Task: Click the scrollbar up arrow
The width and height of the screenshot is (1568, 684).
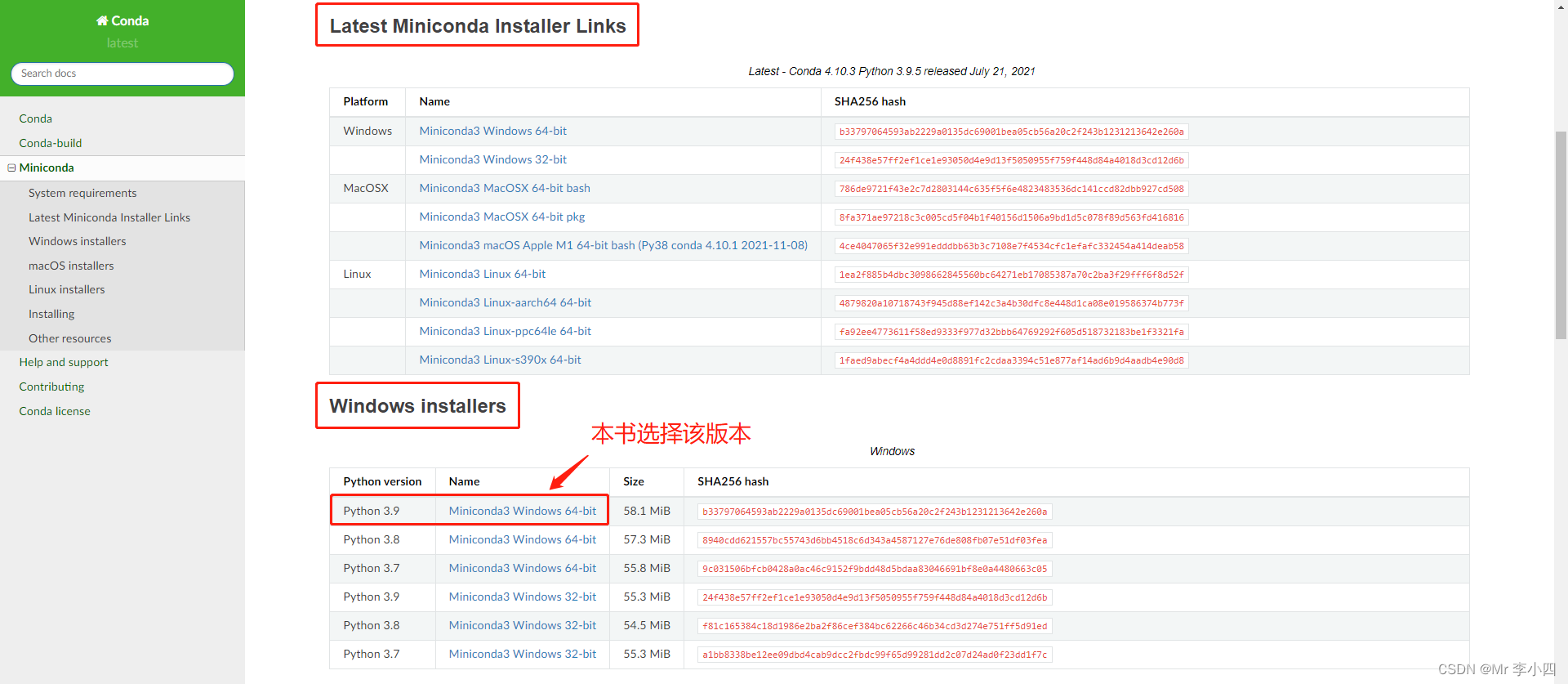Action: click(1561, 6)
